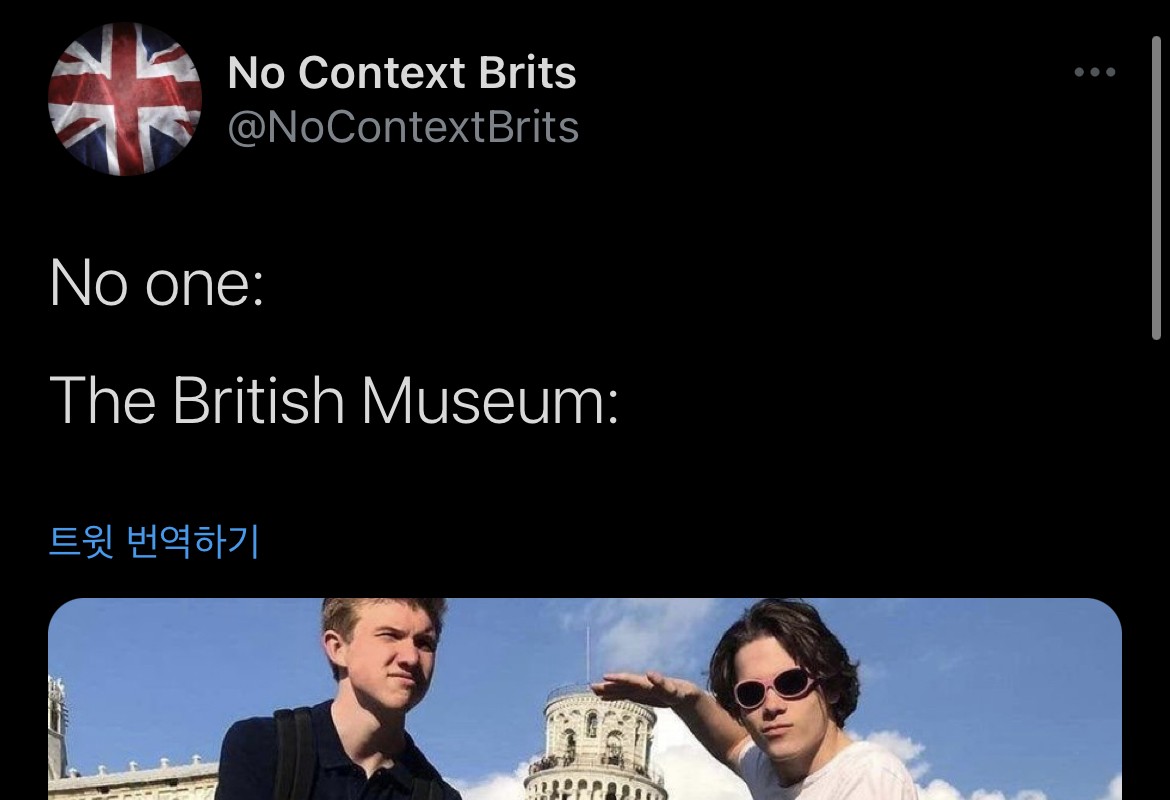This screenshot has width=1170, height=800.
Task: Click the pink sunglasses in the photo
Action: pos(776,686)
